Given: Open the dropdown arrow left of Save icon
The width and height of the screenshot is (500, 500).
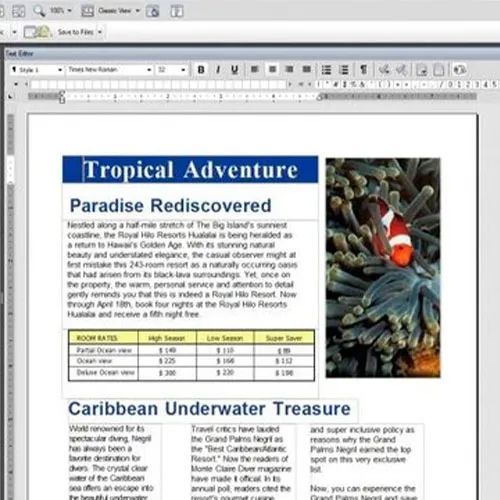Looking at the screenshot, I should [14, 32].
